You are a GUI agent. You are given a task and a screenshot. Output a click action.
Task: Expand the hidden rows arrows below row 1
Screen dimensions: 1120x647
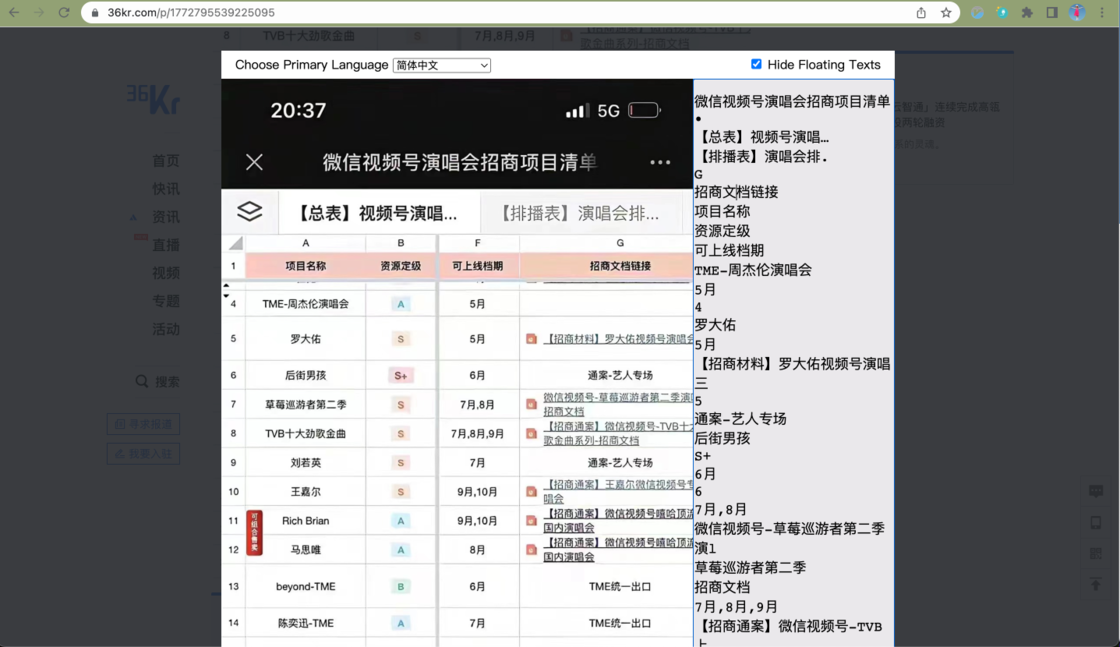point(226,290)
